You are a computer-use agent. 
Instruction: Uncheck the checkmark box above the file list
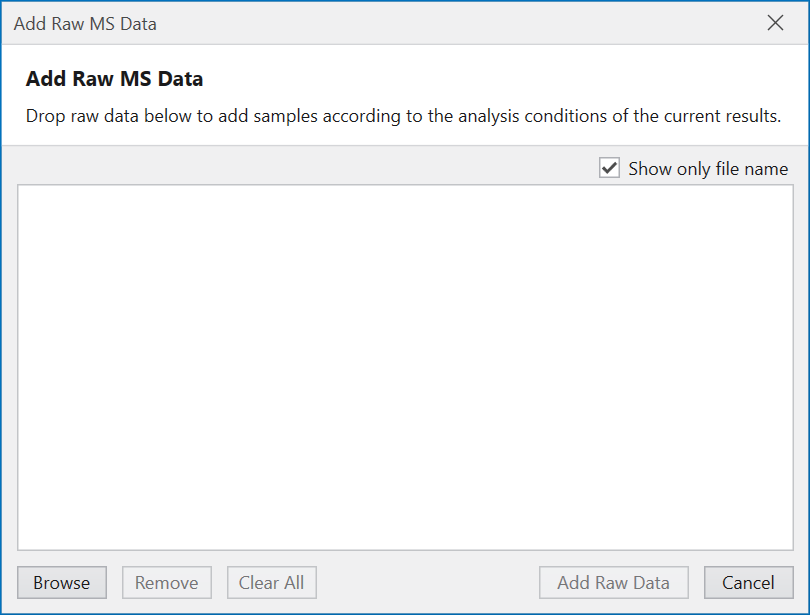[609, 168]
